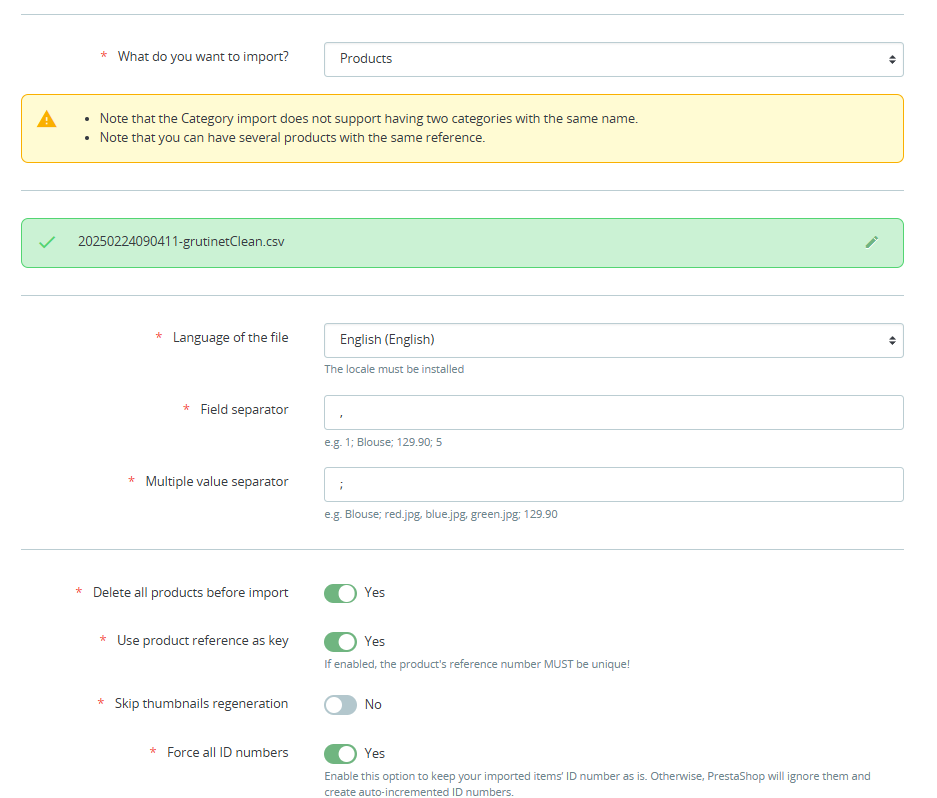Click the Field separator input field
This screenshot has height=798, width=937.
pos(613,413)
